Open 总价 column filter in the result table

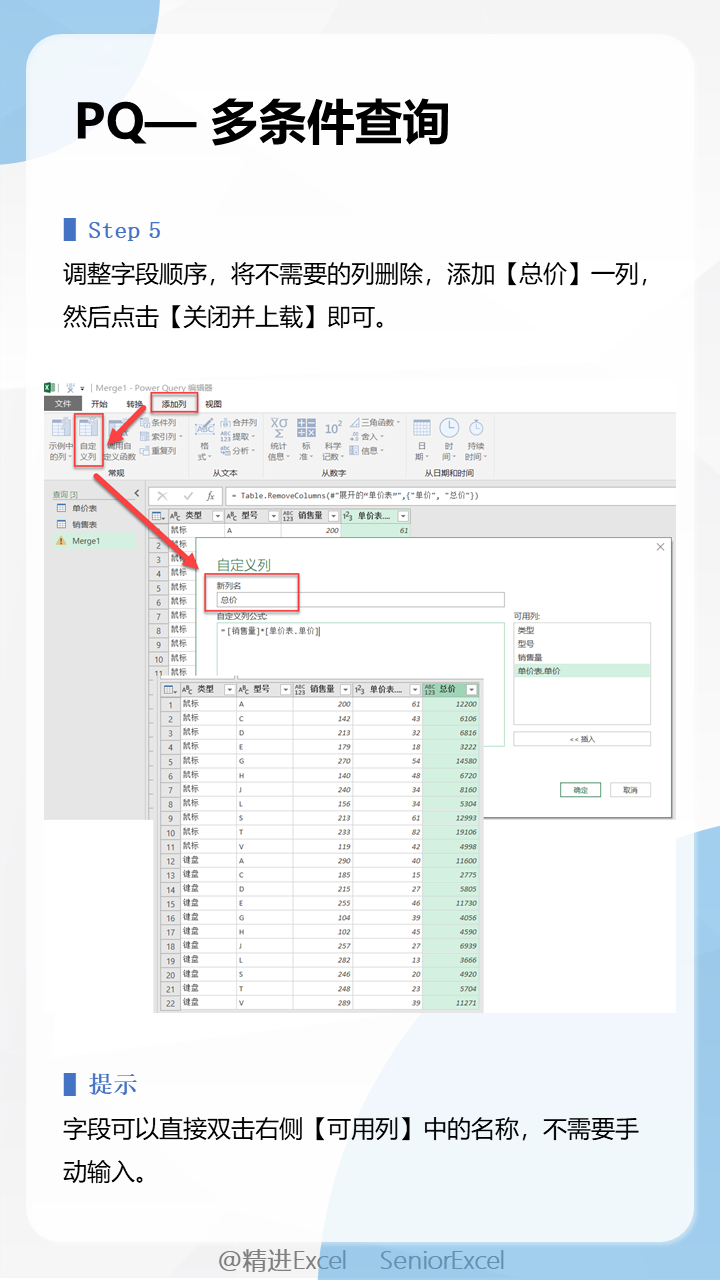[471, 690]
